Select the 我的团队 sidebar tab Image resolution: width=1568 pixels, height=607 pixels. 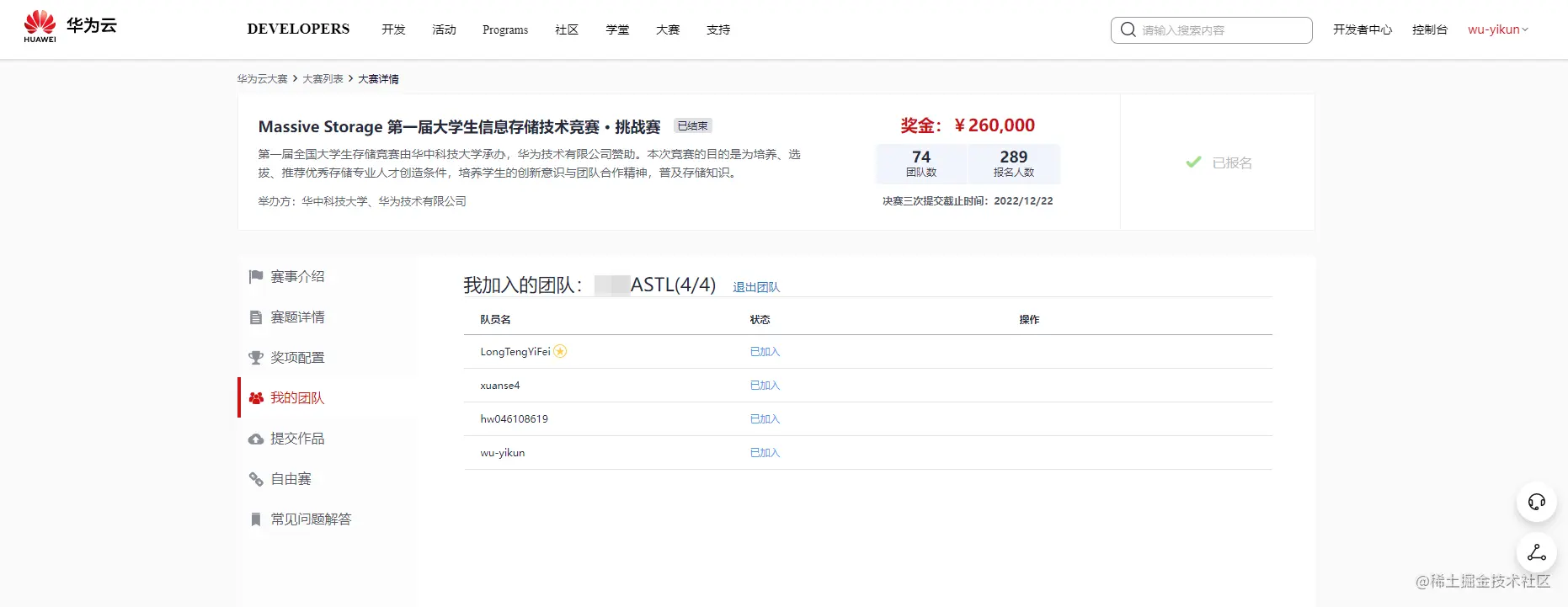pyautogui.click(x=328, y=398)
